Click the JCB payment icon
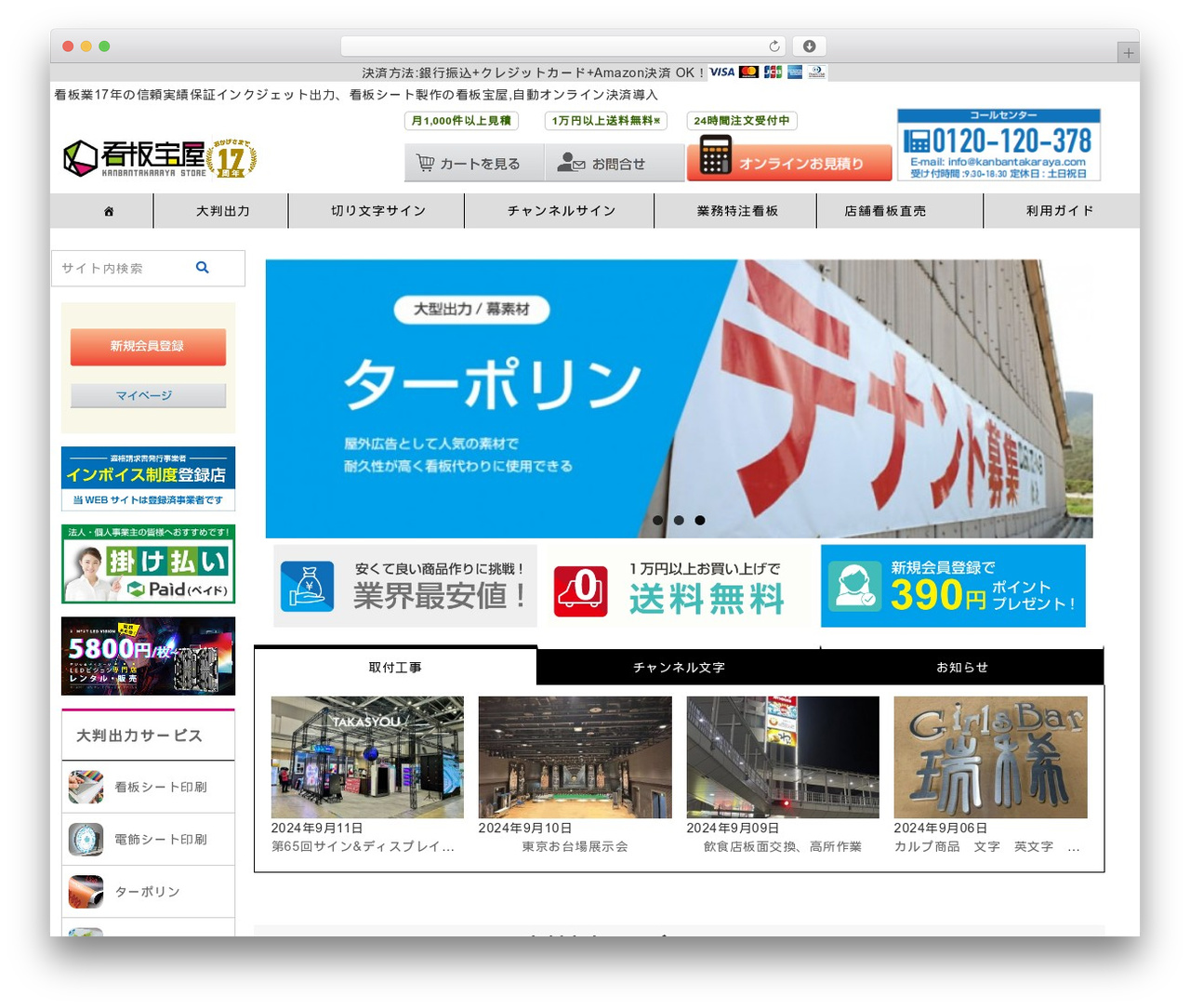The width and height of the screenshot is (1190, 1008). coord(773,72)
